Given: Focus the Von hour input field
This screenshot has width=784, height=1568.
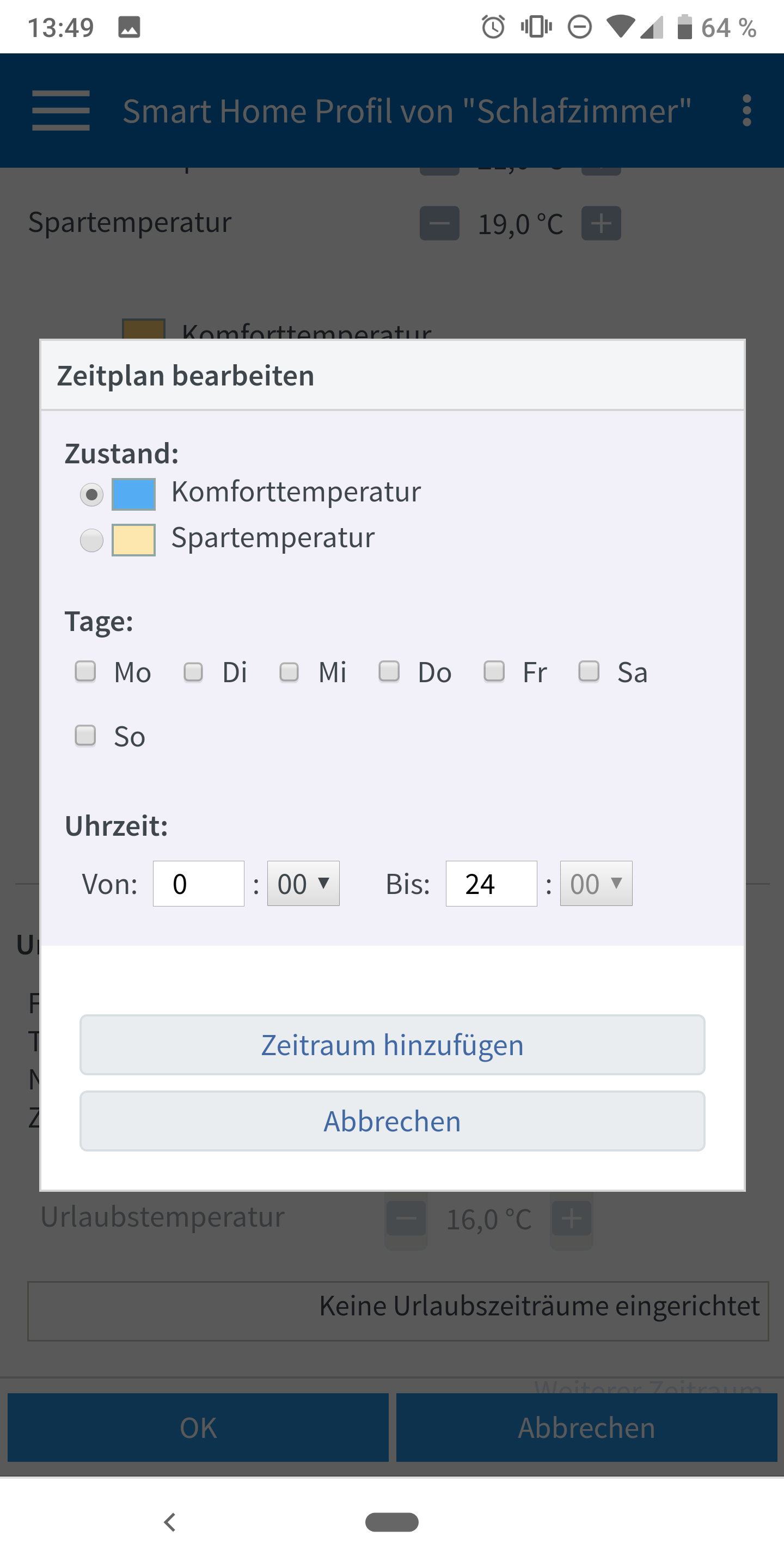Looking at the screenshot, I should [x=198, y=883].
